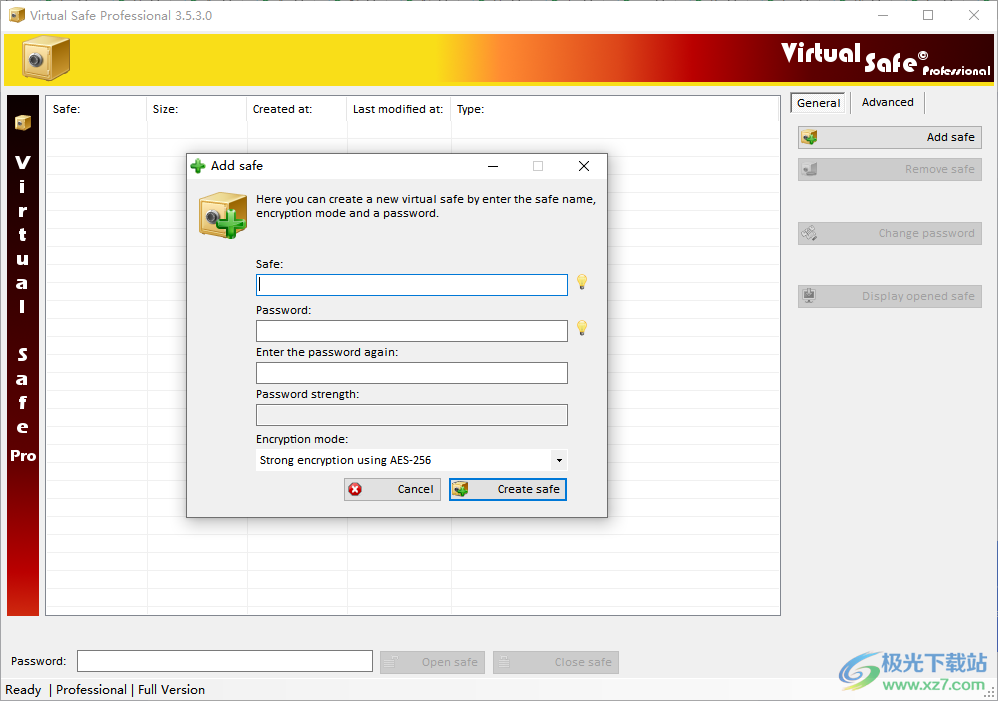Click the golden safe logo in yellow banner

(46, 59)
